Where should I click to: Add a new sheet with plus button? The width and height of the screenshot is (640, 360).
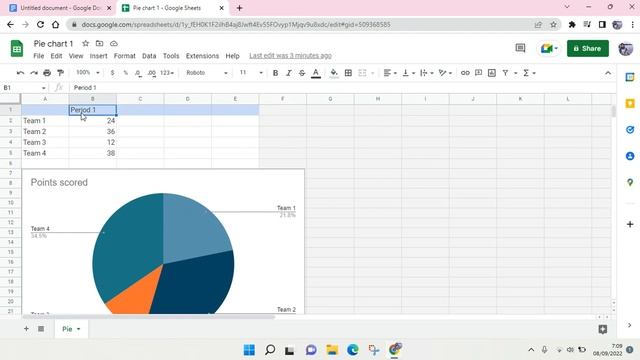(x=26, y=329)
